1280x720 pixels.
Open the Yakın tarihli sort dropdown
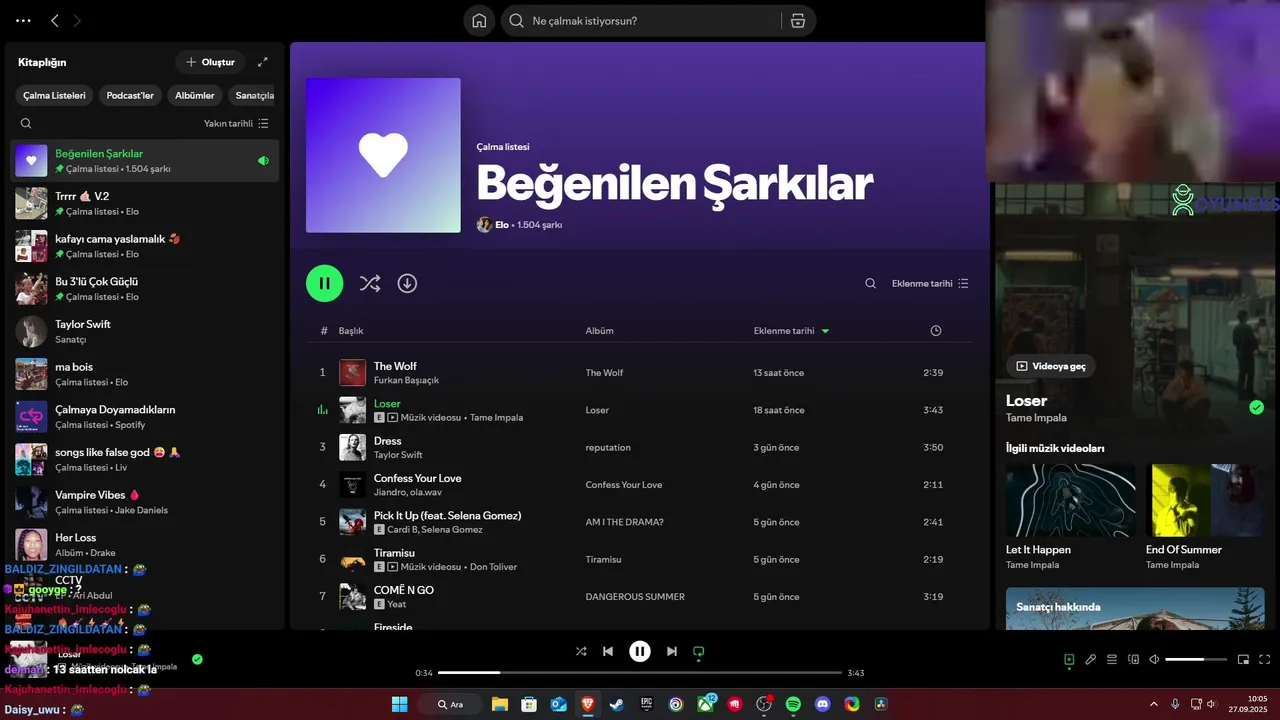[x=236, y=124]
